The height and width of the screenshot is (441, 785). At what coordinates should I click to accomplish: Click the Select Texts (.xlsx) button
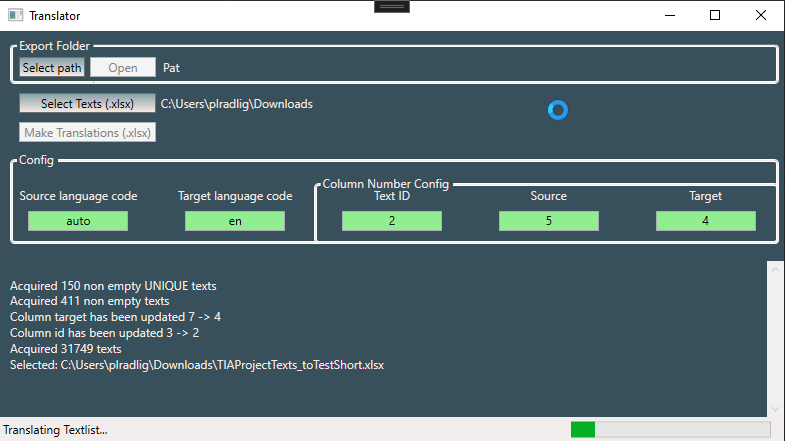[87, 104]
